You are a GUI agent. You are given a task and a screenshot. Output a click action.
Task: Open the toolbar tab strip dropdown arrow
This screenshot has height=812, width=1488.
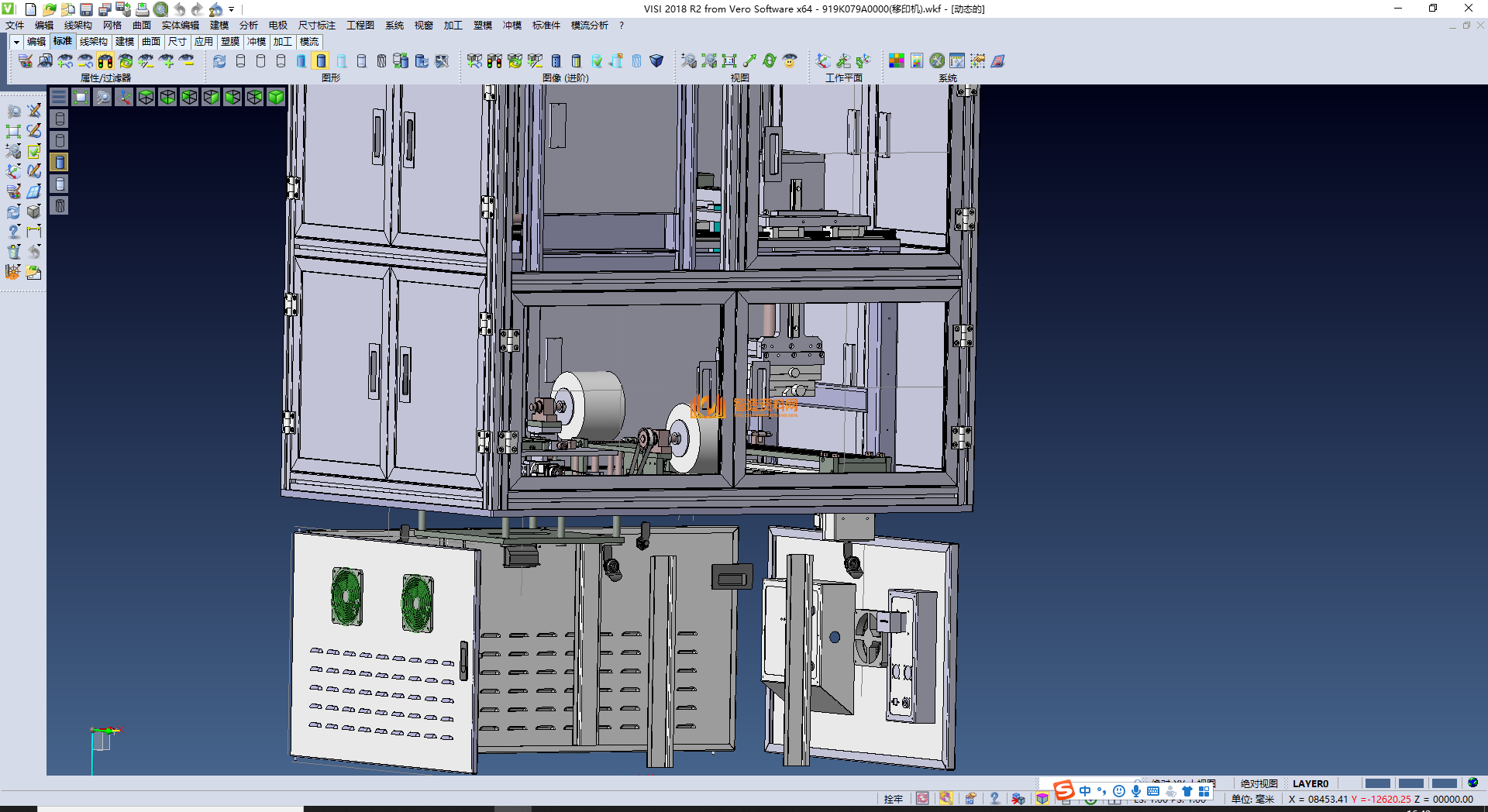coord(16,42)
